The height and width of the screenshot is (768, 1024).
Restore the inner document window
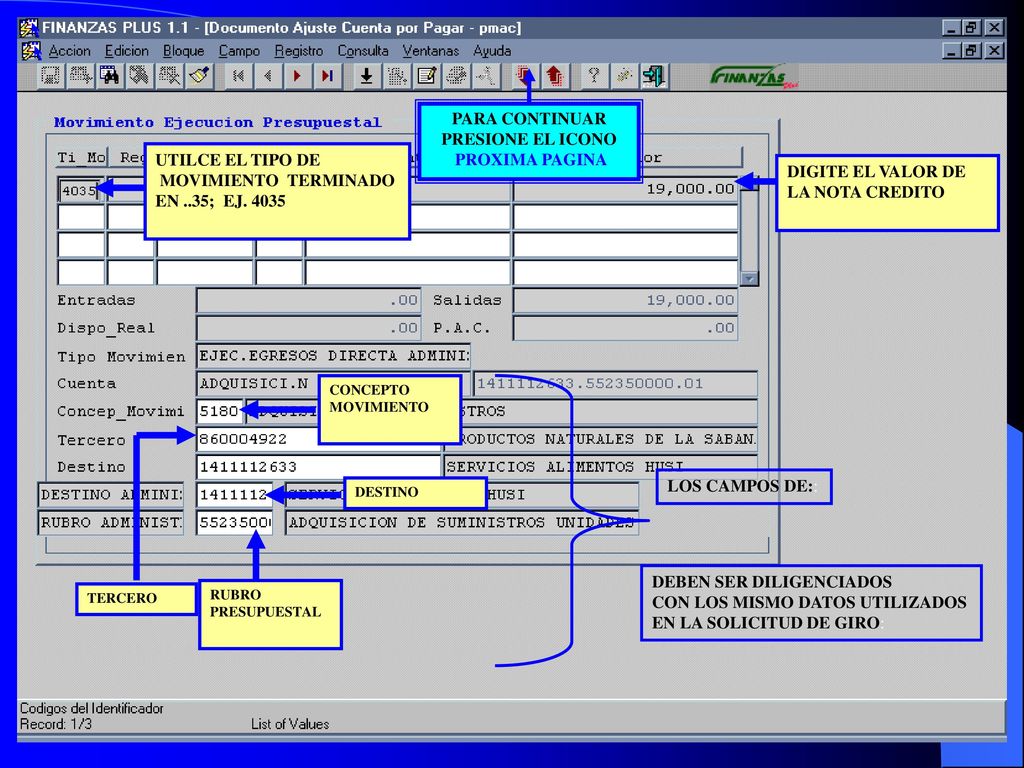[972, 51]
